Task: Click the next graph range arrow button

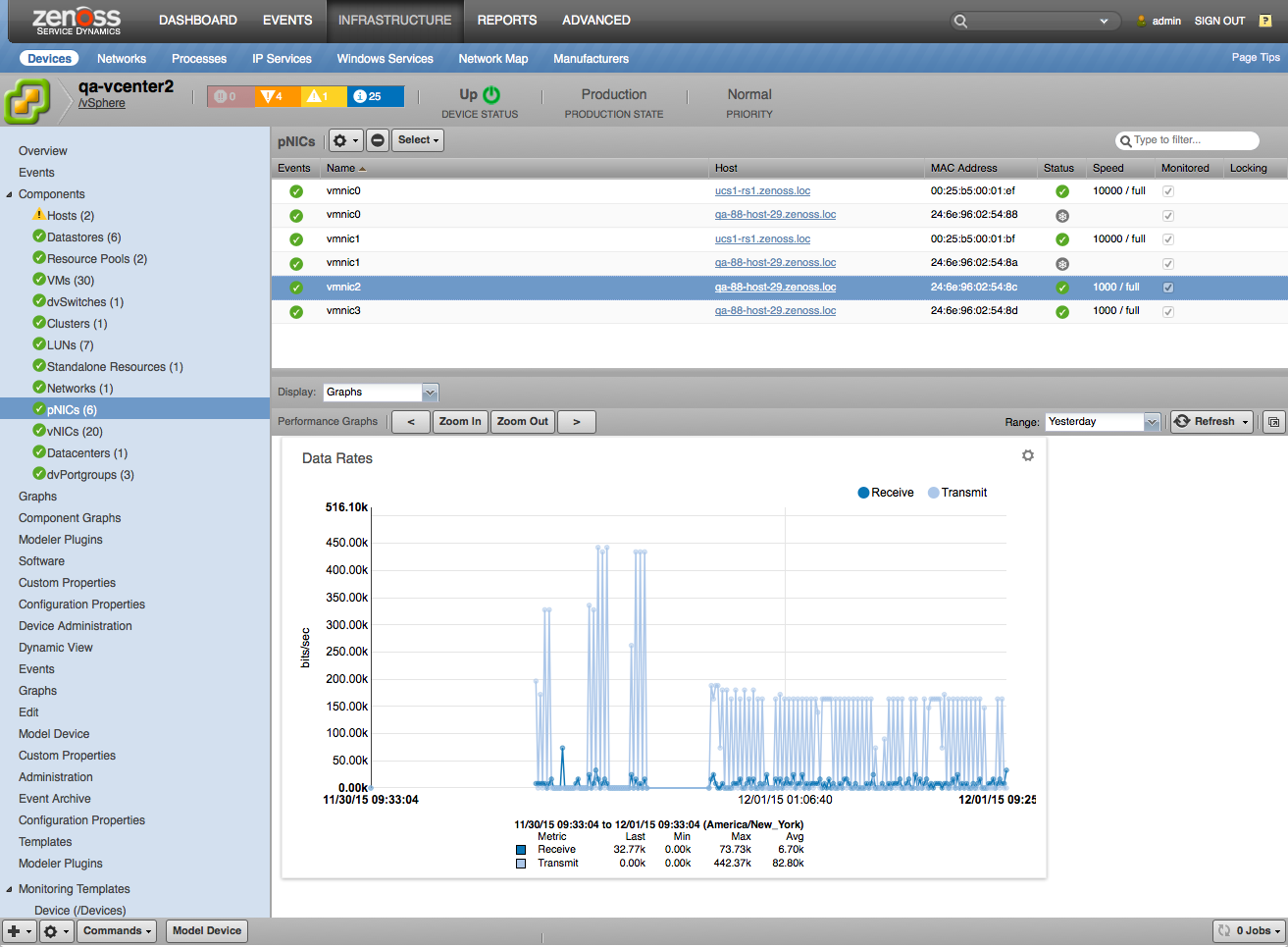Action: click(x=577, y=422)
